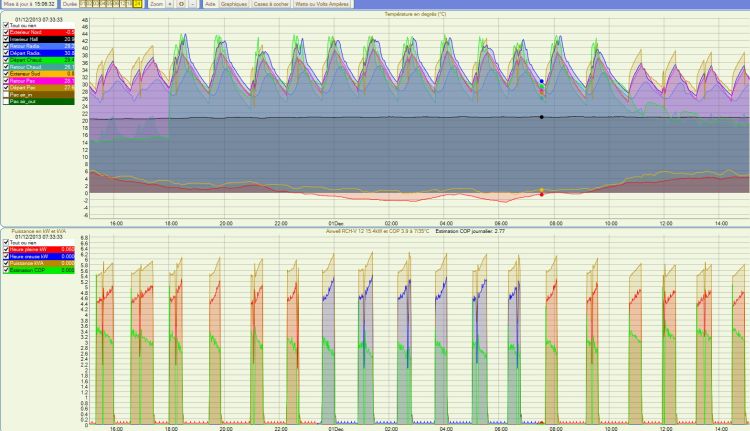Viewport: 750px width, 431px height.
Task: Open the Graphiques menu
Action: coord(233,4)
